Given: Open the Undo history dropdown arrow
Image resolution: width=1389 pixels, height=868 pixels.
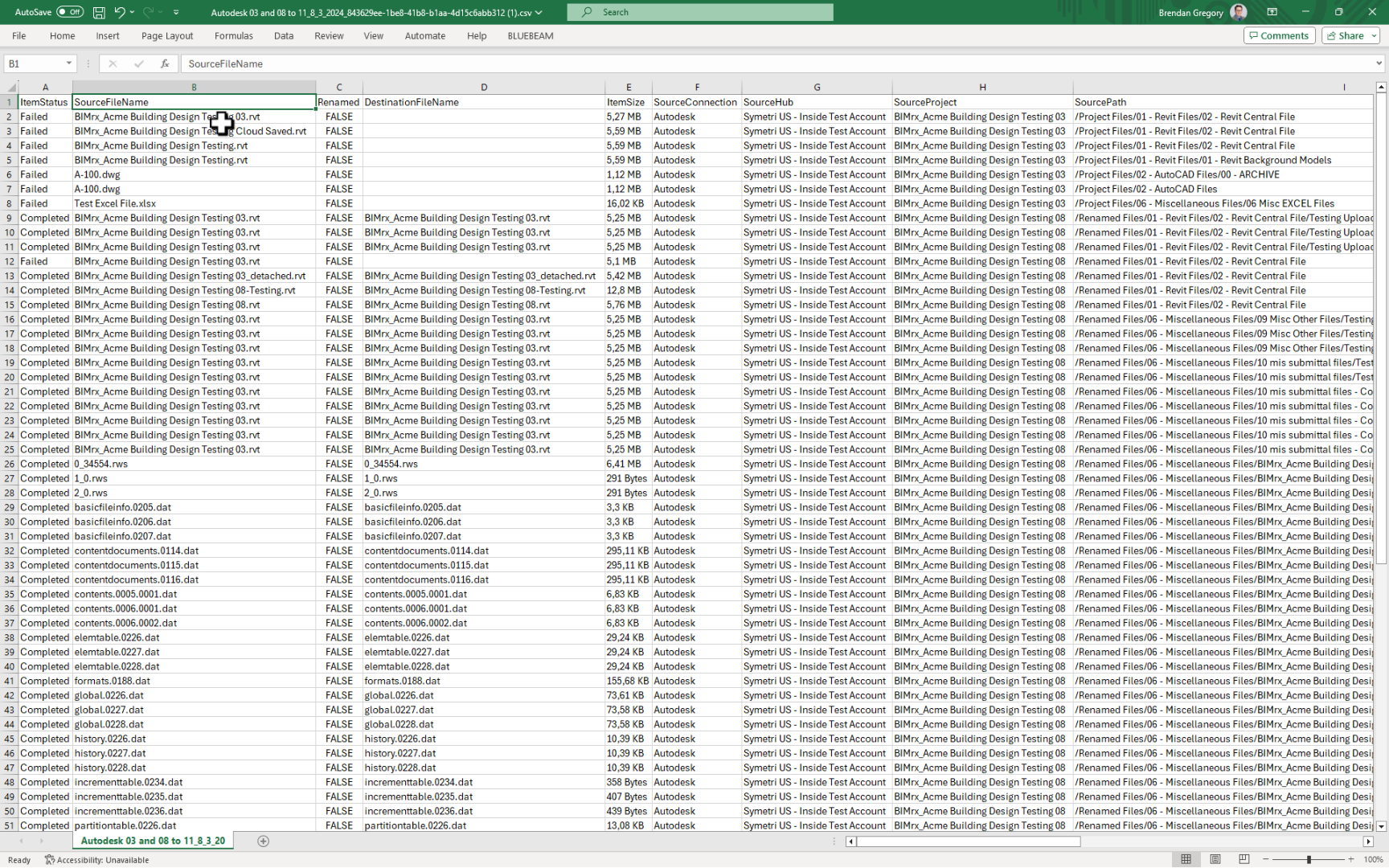Looking at the screenshot, I should pos(132,12).
